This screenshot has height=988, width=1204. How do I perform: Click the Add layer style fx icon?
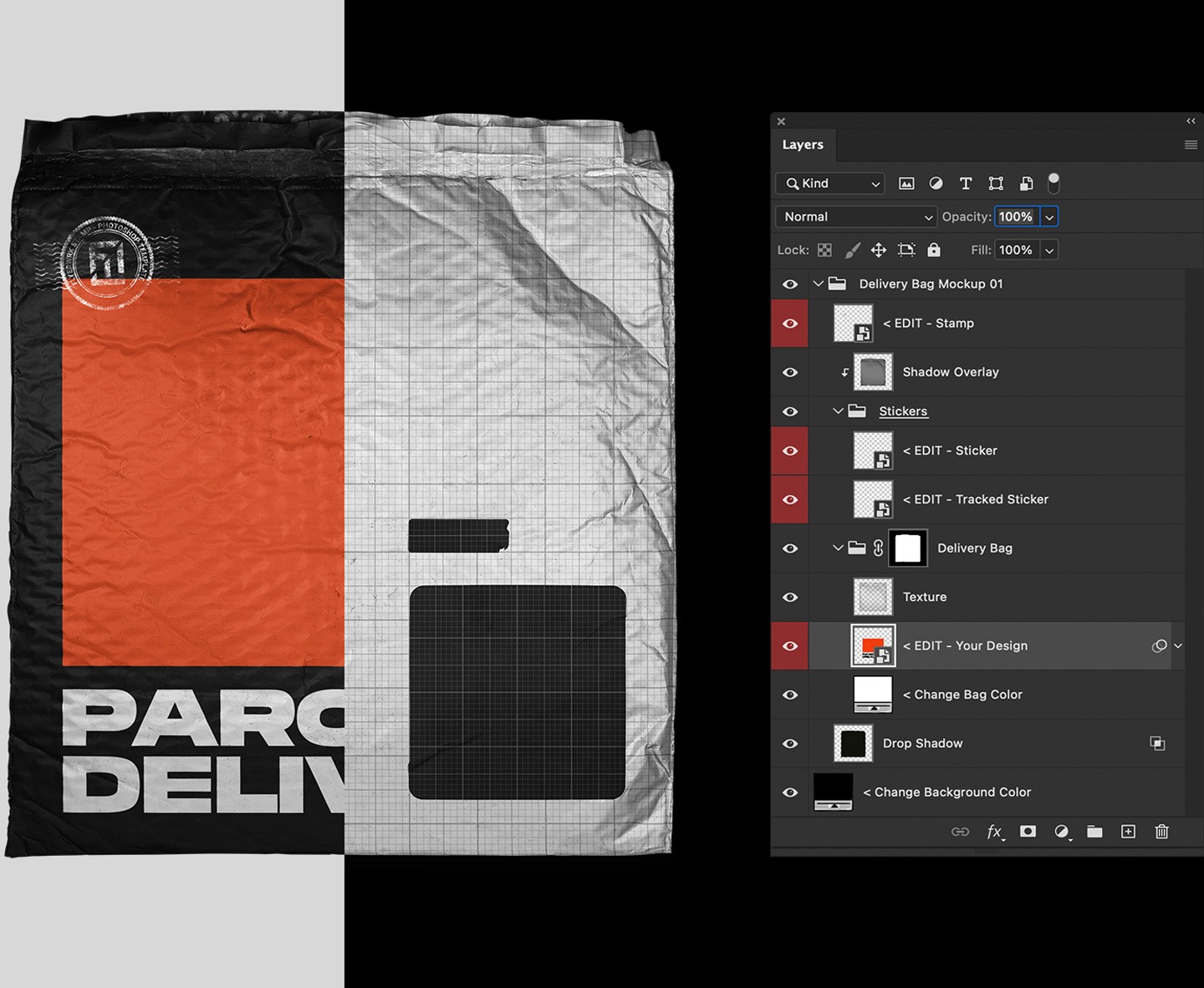(994, 832)
